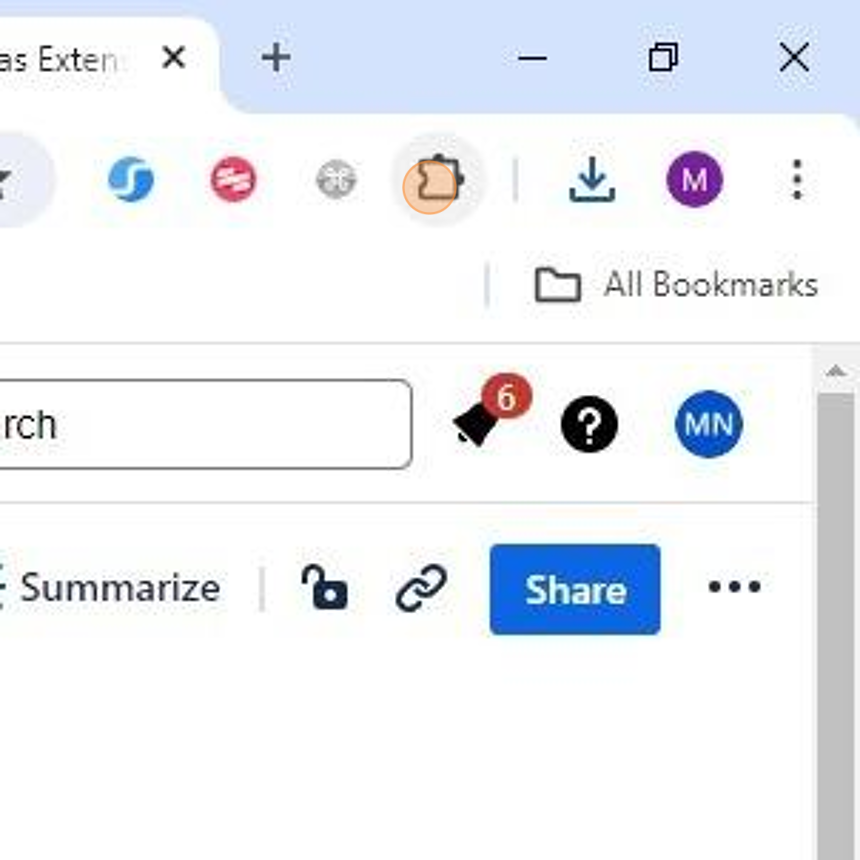Click the blue Share button
The width and height of the screenshot is (860, 860).
tap(575, 589)
